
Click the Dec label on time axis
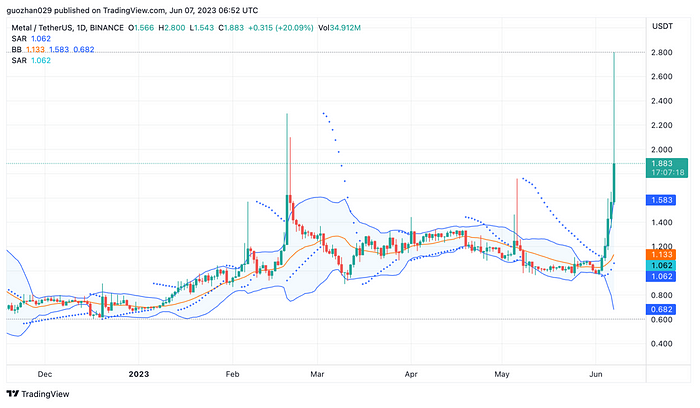pos(45,374)
